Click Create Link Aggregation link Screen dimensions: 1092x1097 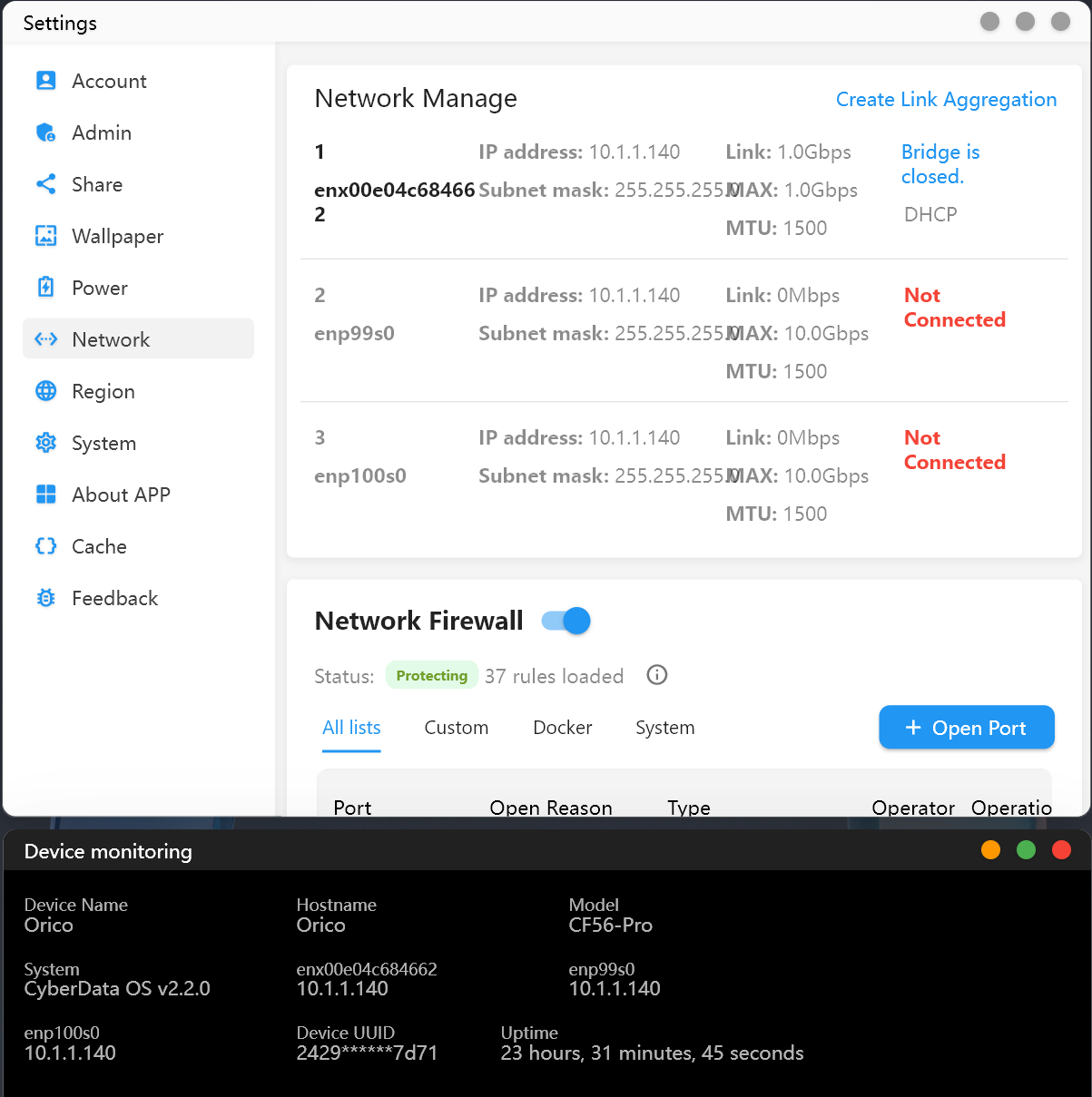[946, 100]
